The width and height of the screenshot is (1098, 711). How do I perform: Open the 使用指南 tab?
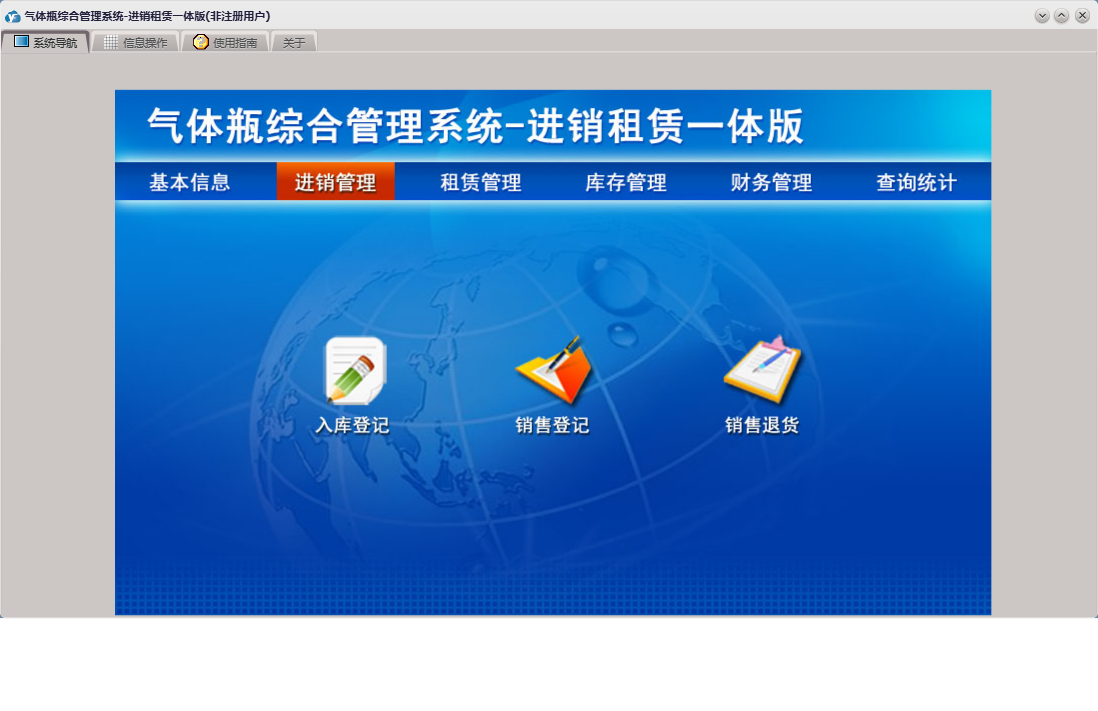click(x=225, y=43)
